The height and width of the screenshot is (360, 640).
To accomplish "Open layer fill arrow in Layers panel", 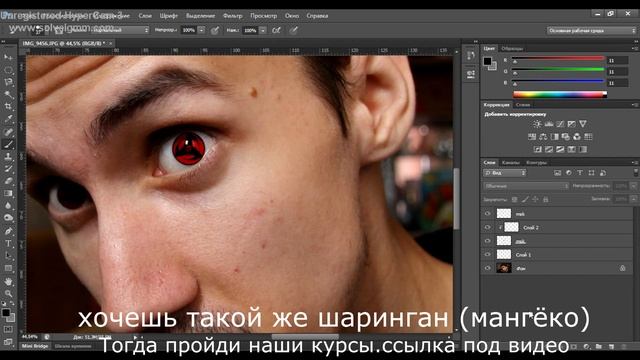I will [x=633, y=199].
